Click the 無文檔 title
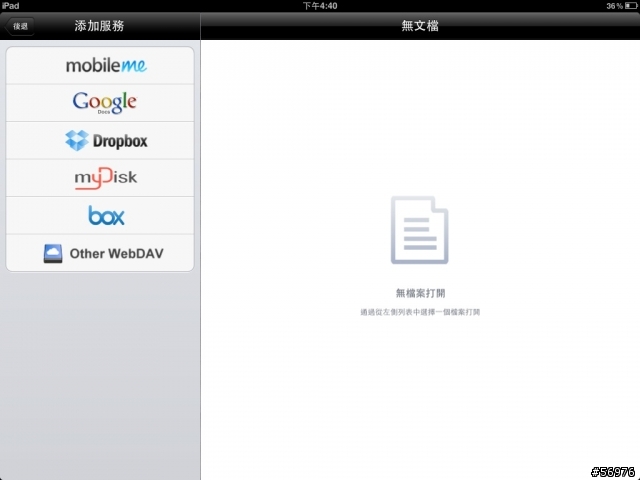The width and height of the screenshot is (640, 480). tap(420, 26)
